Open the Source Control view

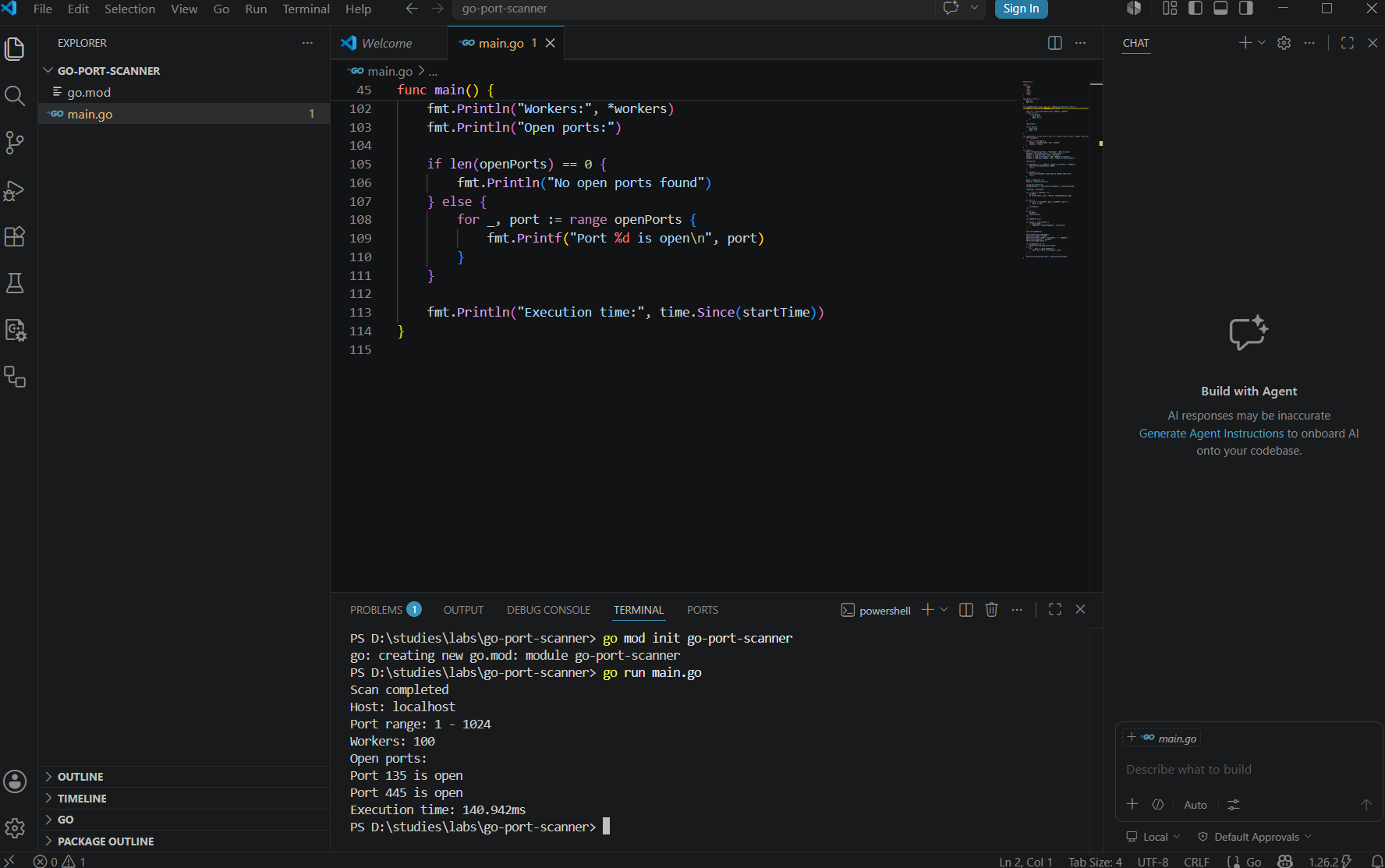(x=15, y=143)
